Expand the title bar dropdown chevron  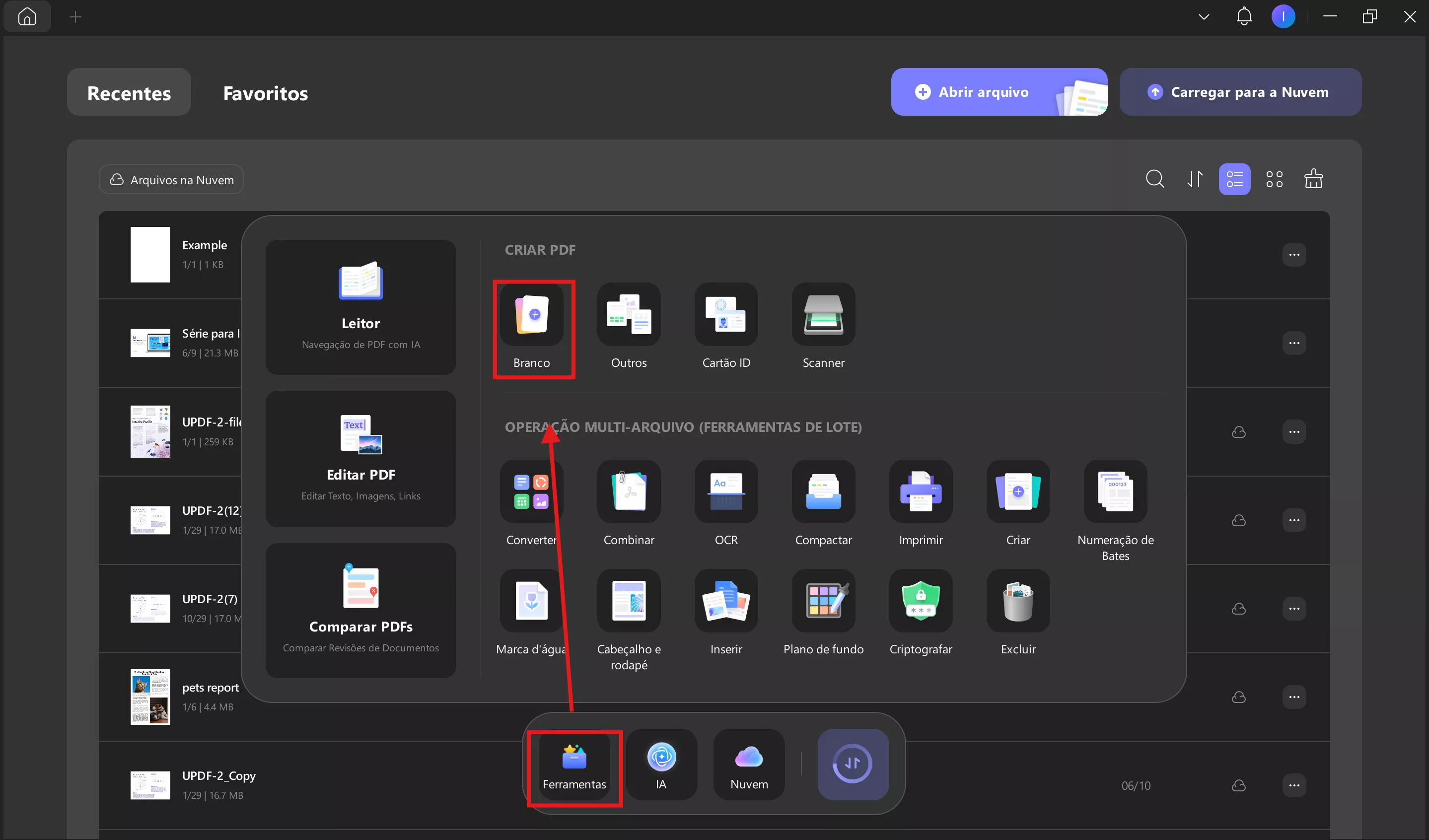1203,17
